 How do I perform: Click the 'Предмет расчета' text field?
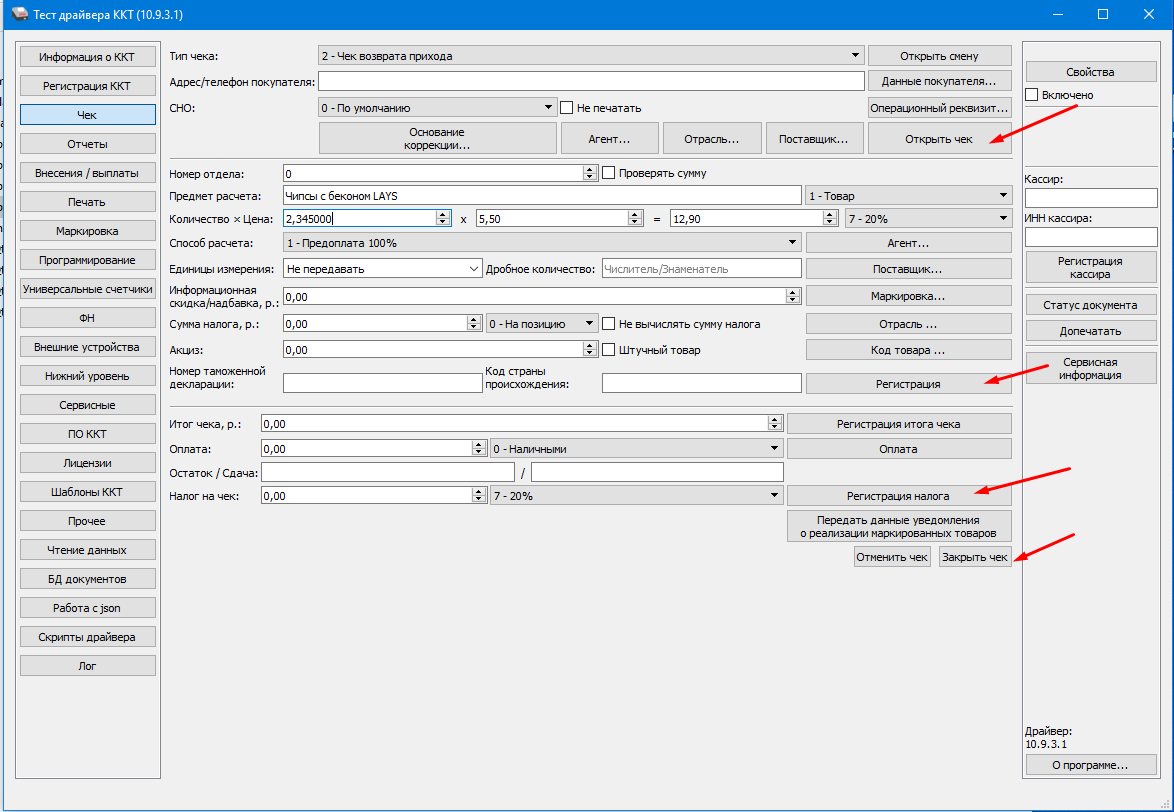pyautogui.click(x=542, y=195)
